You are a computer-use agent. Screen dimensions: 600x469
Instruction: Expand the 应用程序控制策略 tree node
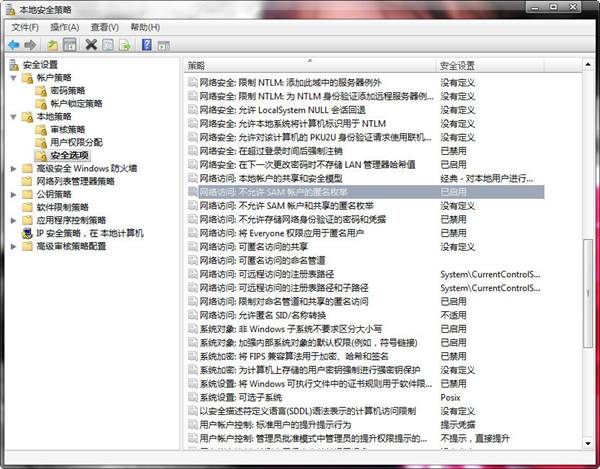13,220
